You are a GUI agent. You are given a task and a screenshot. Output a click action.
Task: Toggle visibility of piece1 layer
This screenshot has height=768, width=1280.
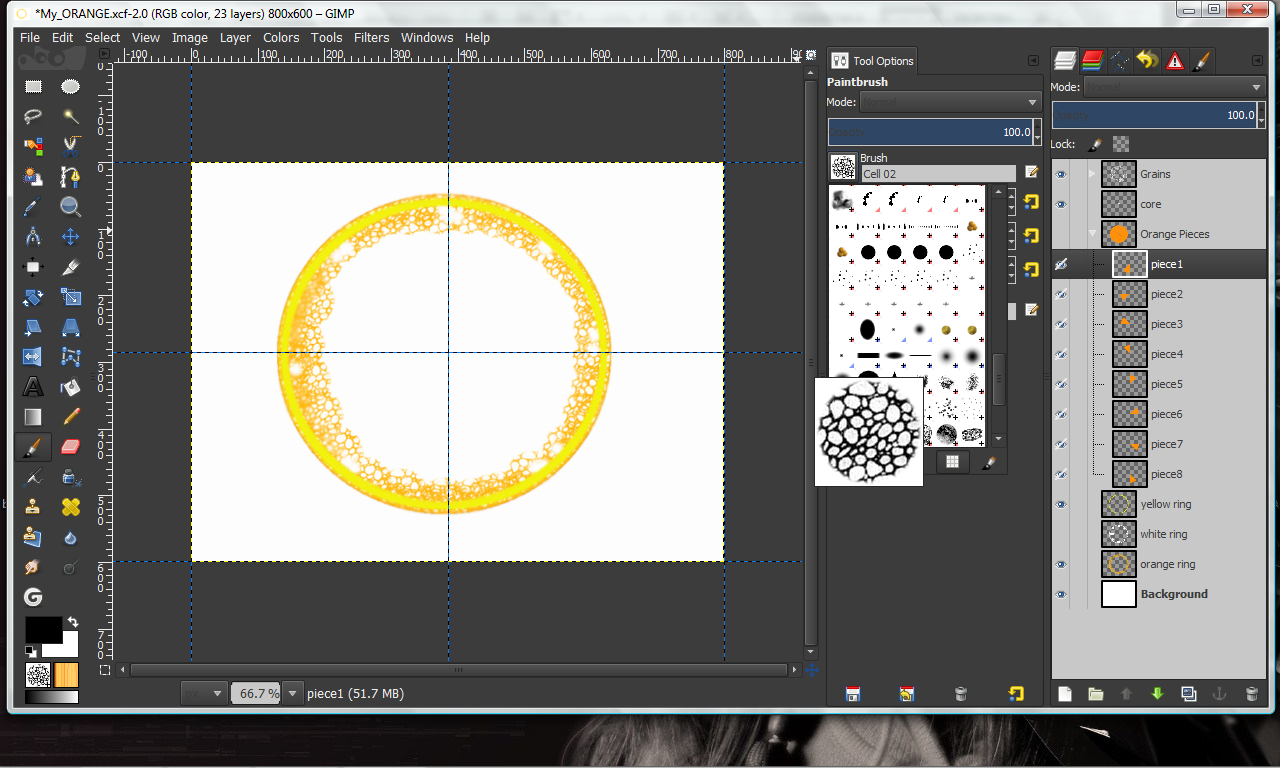pos(1061,264)
